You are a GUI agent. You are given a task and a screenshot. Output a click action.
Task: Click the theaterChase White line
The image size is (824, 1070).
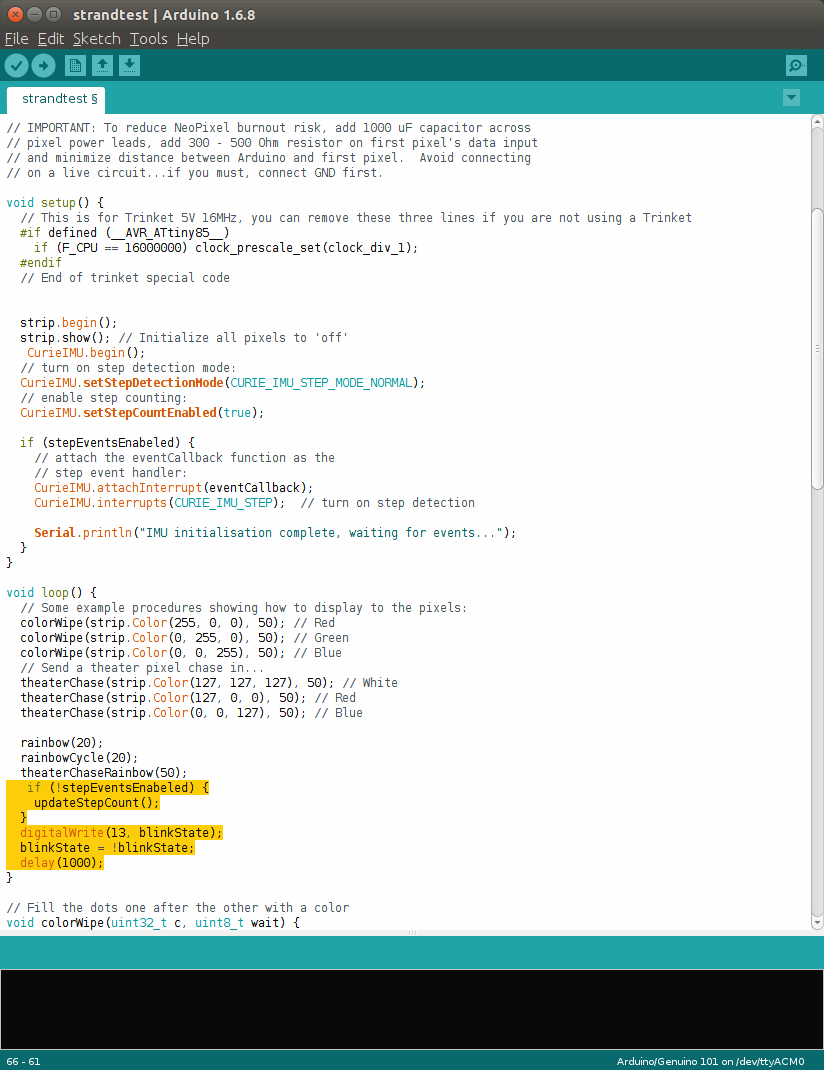point(209,683)
